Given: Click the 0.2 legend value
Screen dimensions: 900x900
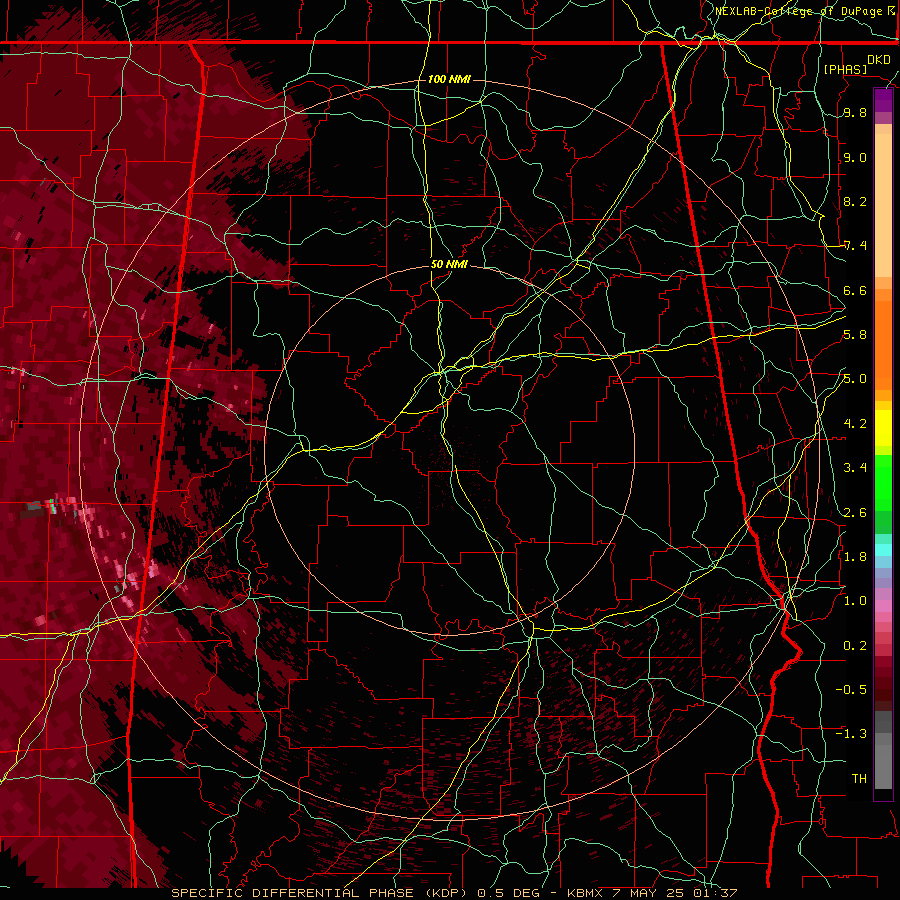Looking at the screenshot, I should (855, 645).
